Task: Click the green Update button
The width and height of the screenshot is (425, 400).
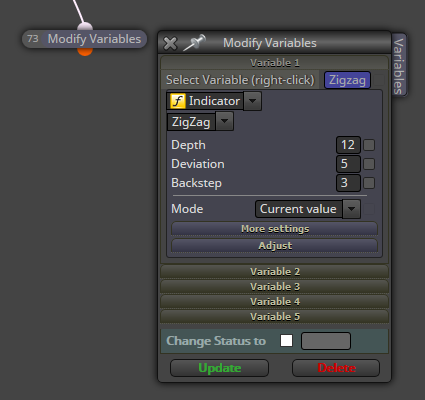Action: pyautogui.click(x=219, y=368)
